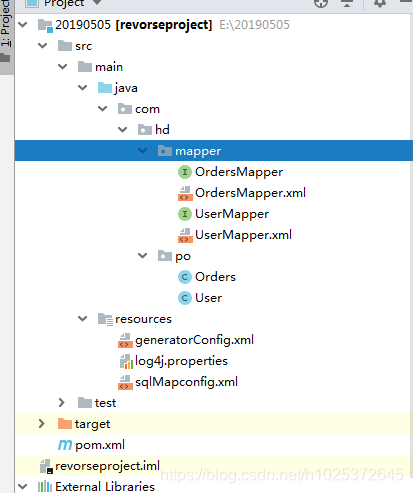Expand the target folder node
413x493 pixels.
coord(42,424)
